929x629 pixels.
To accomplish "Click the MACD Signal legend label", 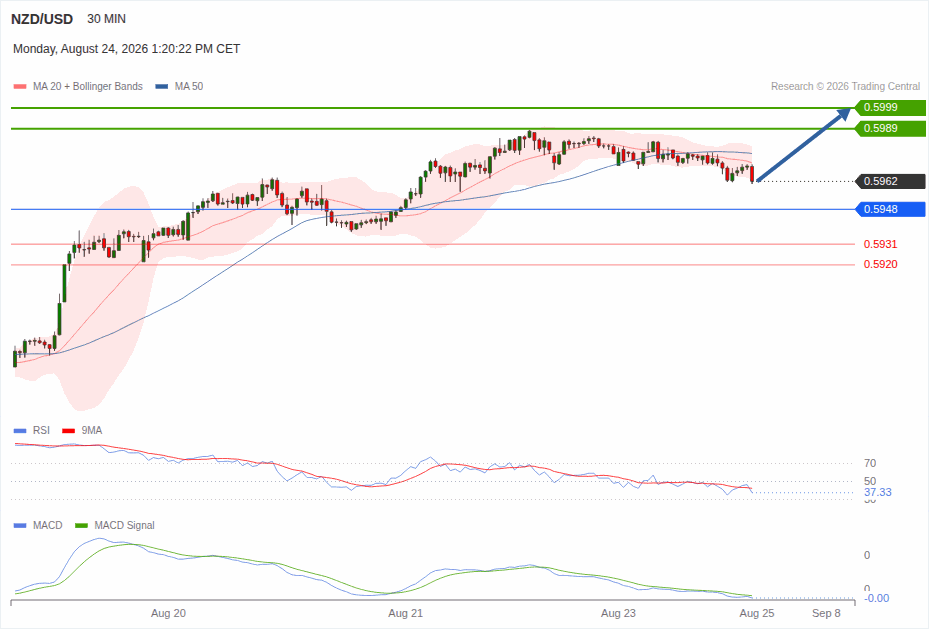I will coord(124,525).
